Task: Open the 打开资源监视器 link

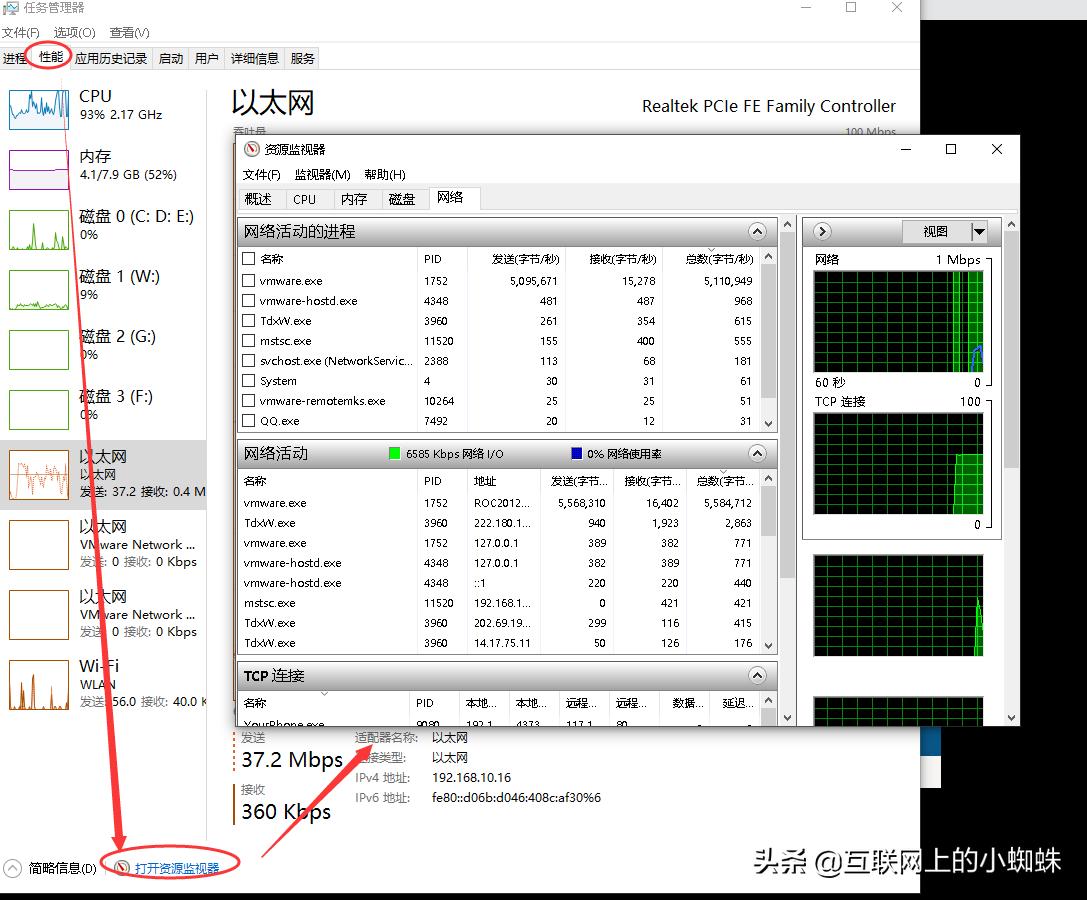Action: (x=177, y=868)
